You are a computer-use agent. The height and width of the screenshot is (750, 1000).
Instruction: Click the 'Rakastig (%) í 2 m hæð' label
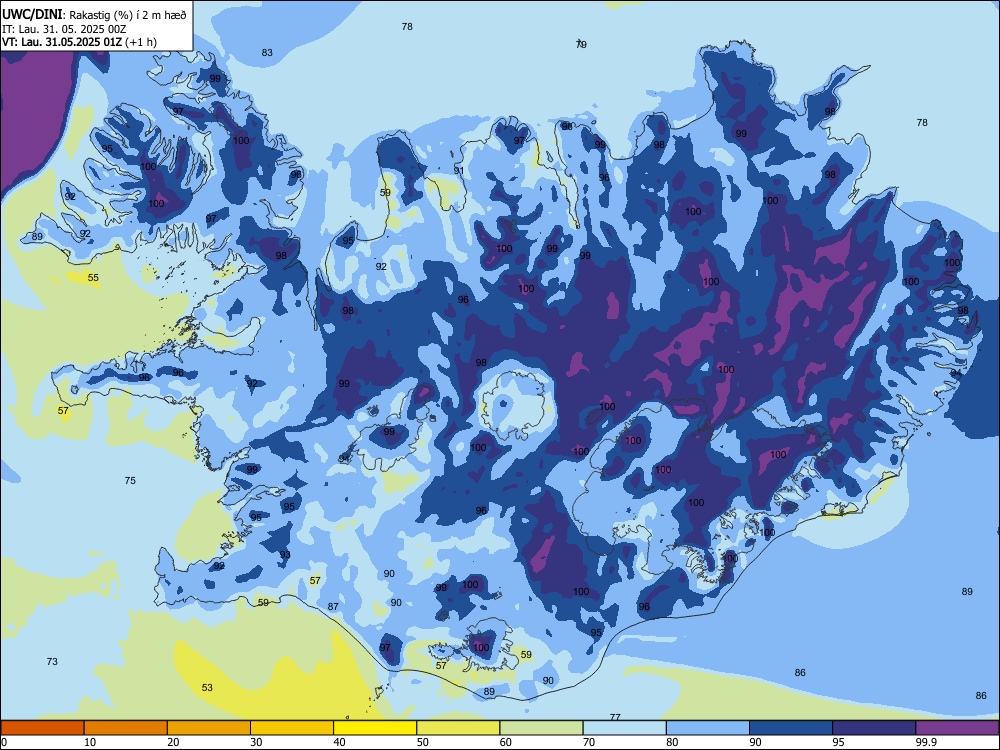tap(128, 15)
